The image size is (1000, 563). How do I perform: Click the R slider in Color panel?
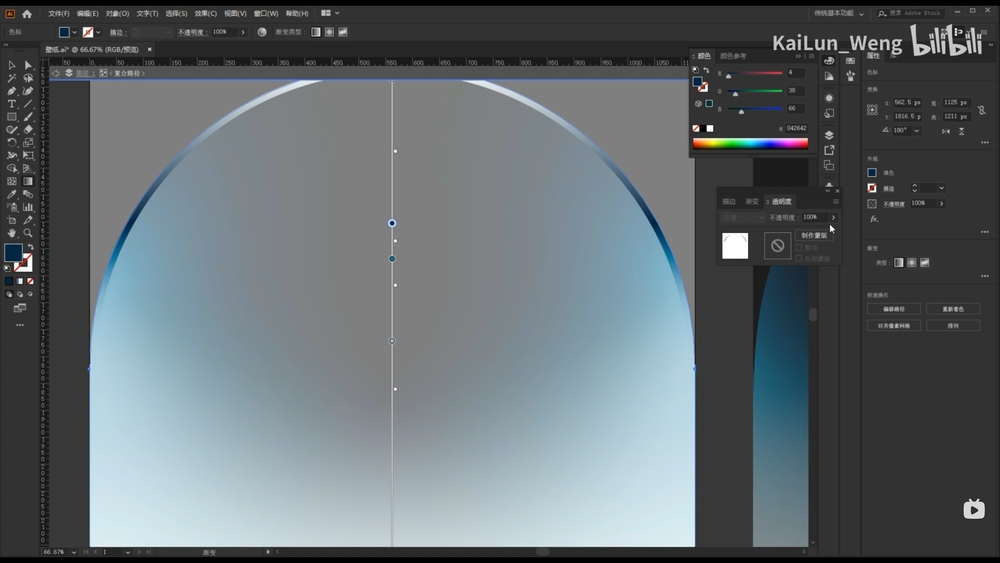coord(755,73)
